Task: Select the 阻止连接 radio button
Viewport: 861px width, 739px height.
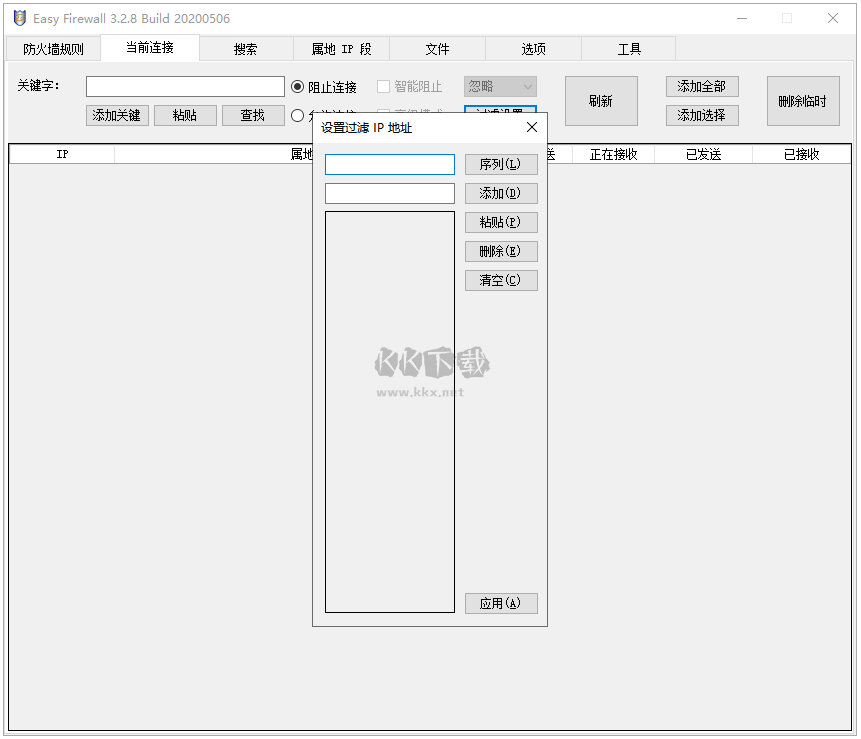Action: [297, 85]
